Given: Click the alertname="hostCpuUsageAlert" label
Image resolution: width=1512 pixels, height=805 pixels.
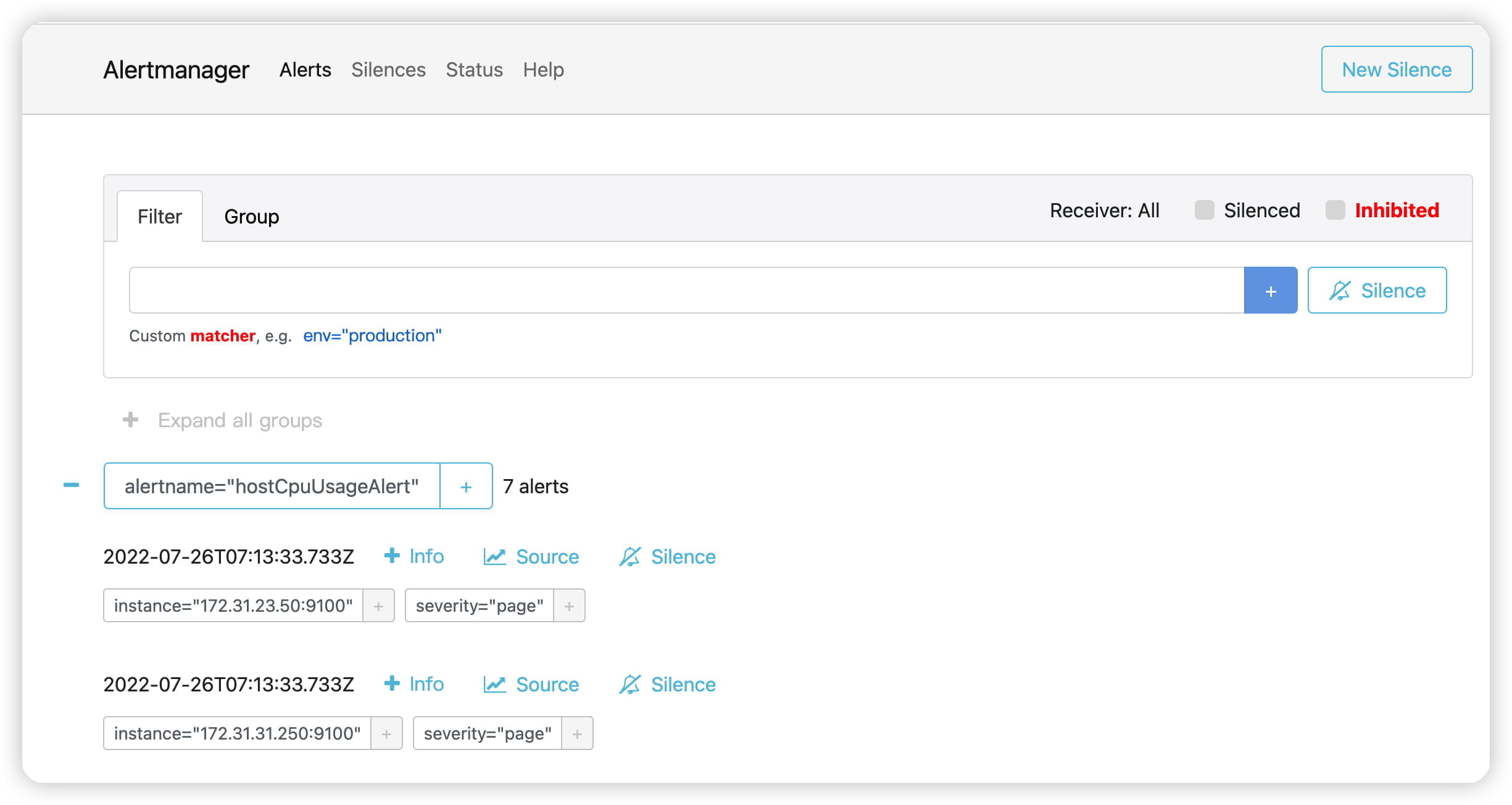Looking at the screenshot, I should coord(272,486).
